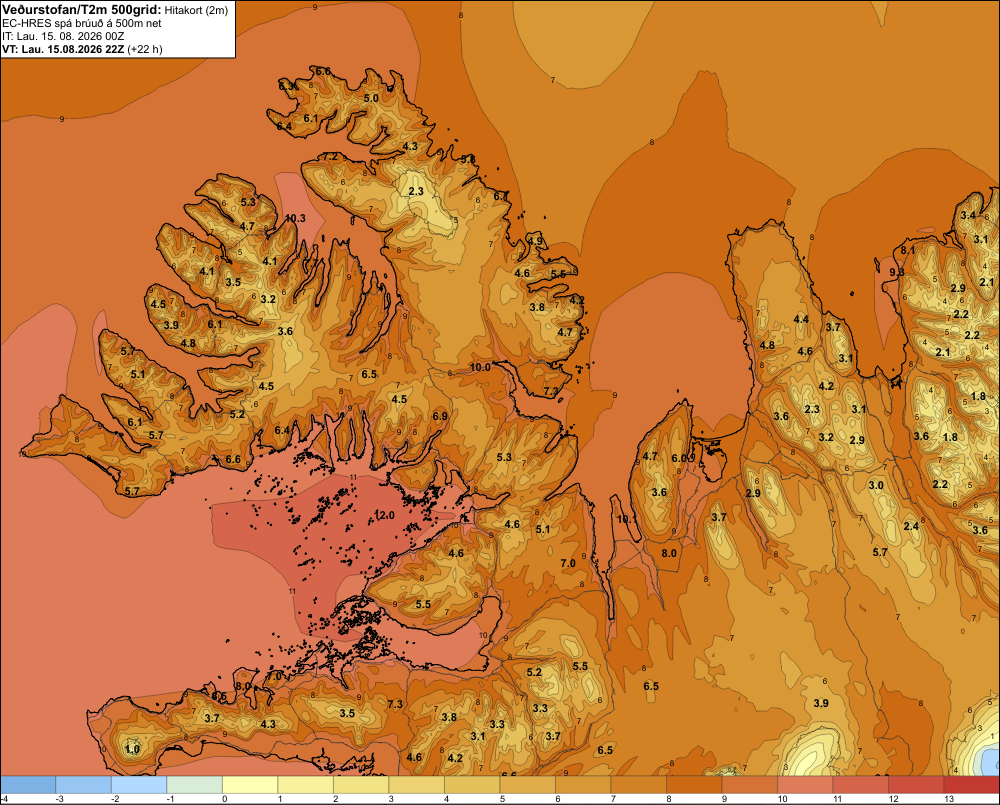Image resolution: width=1000 pixels, height=805 pixels.
Task: Select the 10.0 coastal temperature label
Action: click(x=480, y=367)
